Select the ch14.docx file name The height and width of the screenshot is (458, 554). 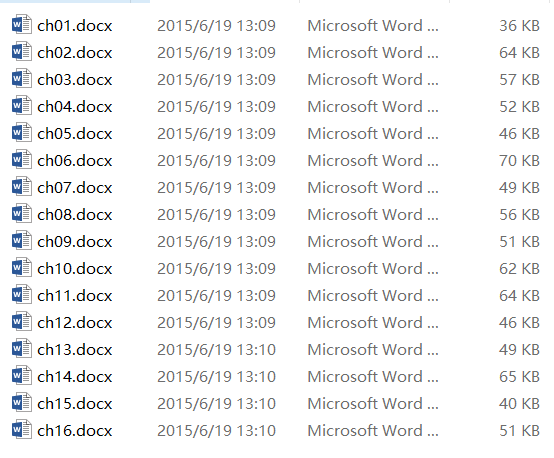pos(75,377)
